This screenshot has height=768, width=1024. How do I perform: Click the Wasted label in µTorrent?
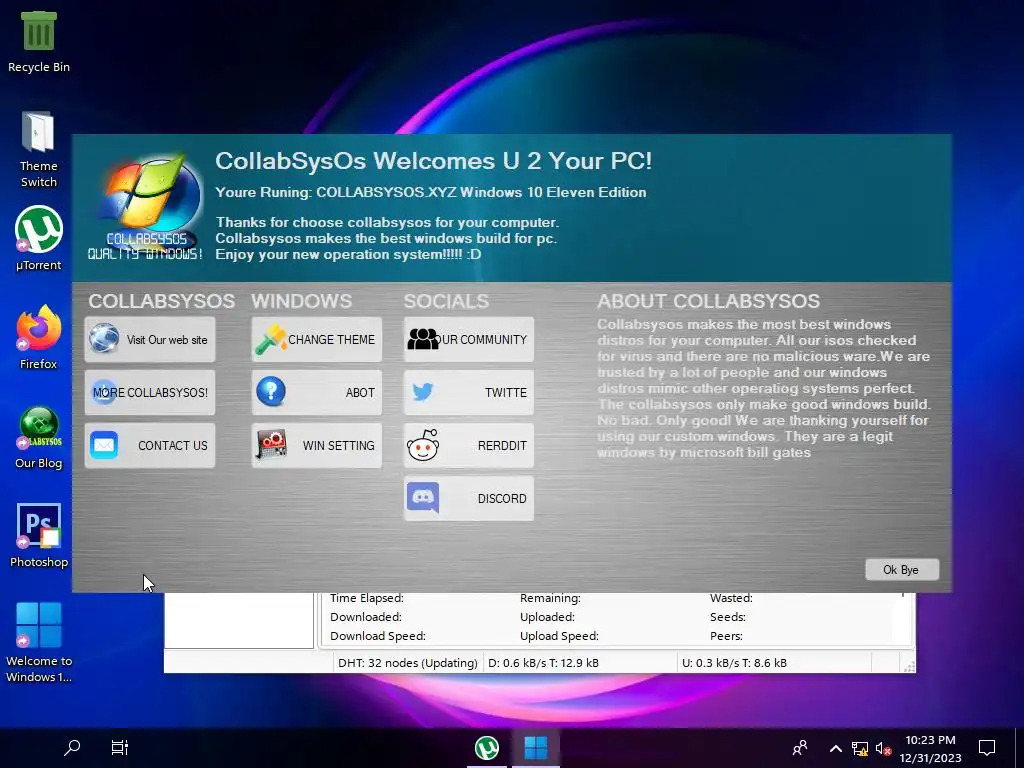731,598
